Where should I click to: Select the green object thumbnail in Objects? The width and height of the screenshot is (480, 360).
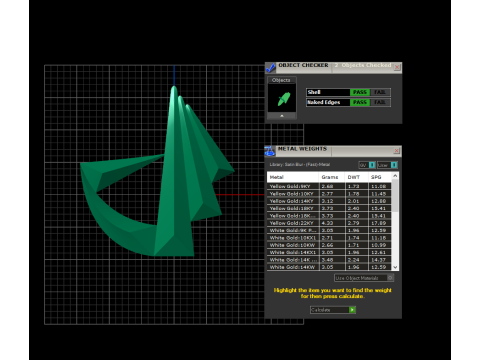pos(283,99)
